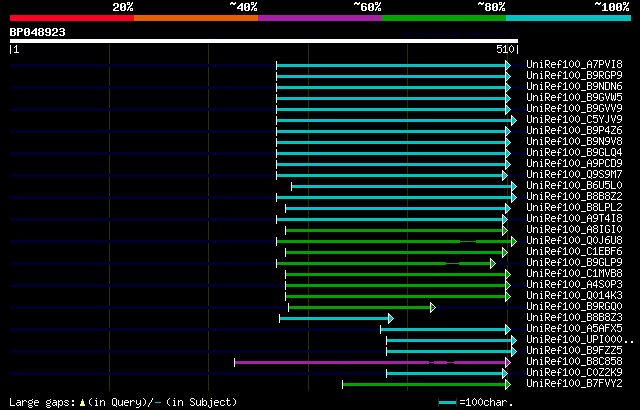Select the UniRef100_C1EBF6 label
Image resolution: width=640 pixels, height=410 pixels.
(x=574, y=252)
